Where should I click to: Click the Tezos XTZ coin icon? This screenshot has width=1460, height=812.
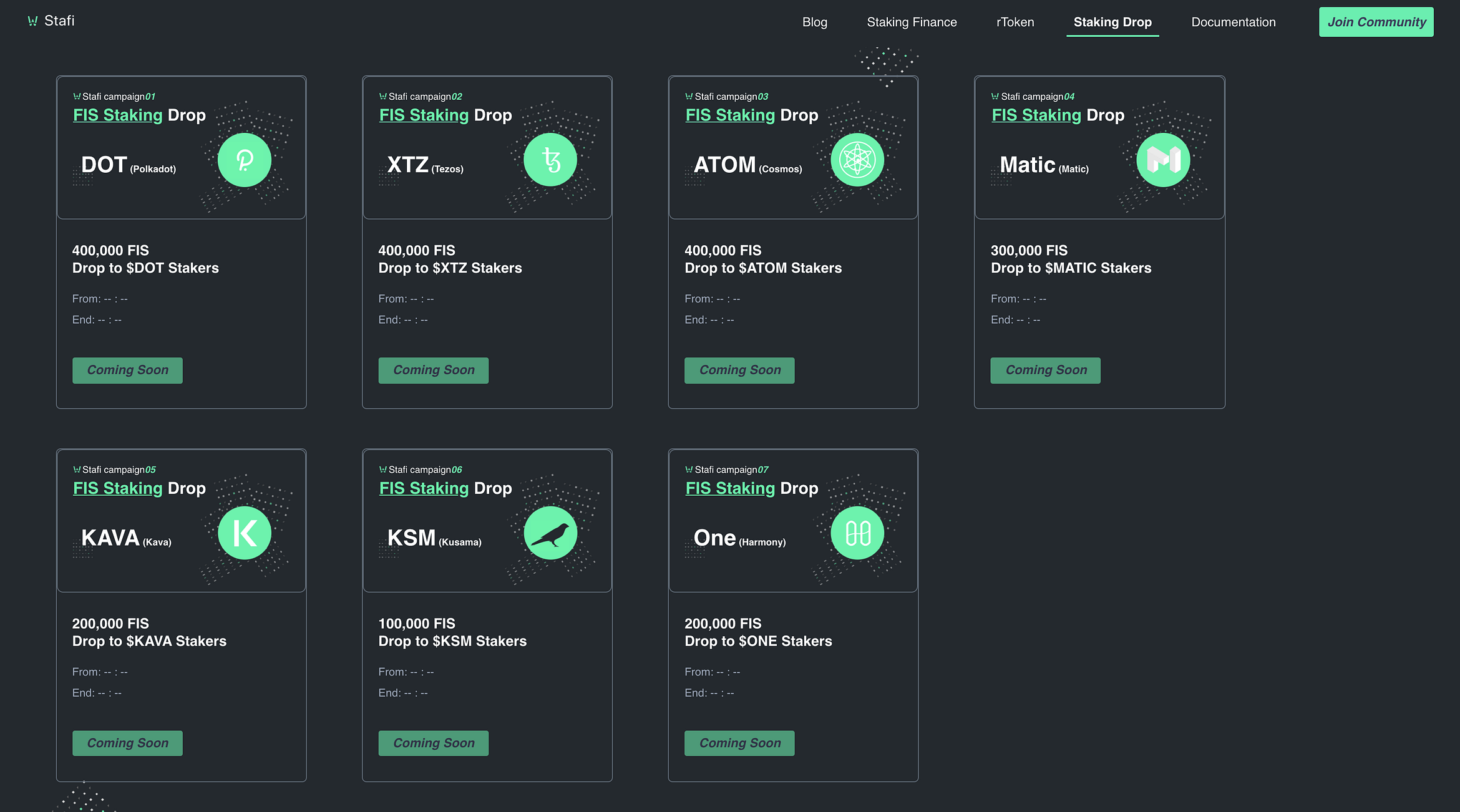550,160
